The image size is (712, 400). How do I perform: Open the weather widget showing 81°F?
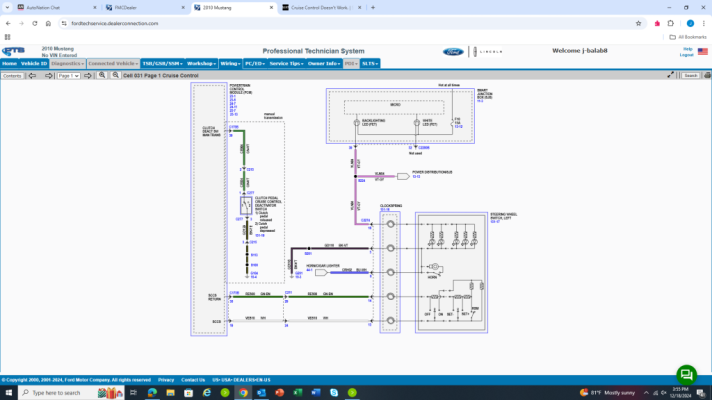click(x=607, y=392)
